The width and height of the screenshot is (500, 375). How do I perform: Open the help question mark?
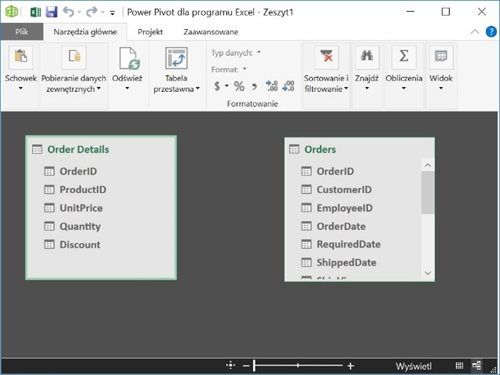pos(491,32)
